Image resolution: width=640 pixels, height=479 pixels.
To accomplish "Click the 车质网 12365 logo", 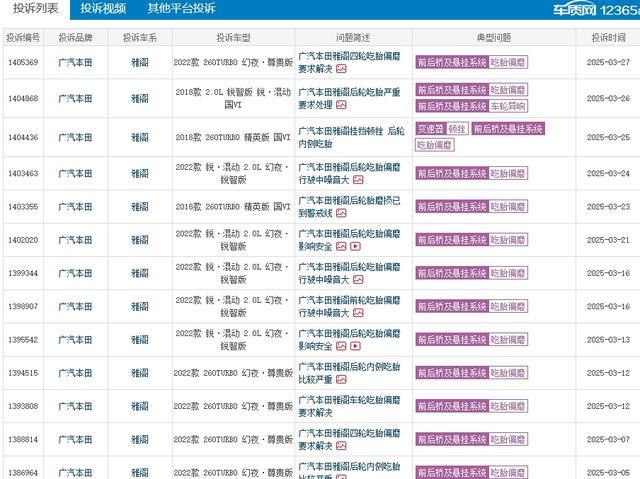I will 596,10.
